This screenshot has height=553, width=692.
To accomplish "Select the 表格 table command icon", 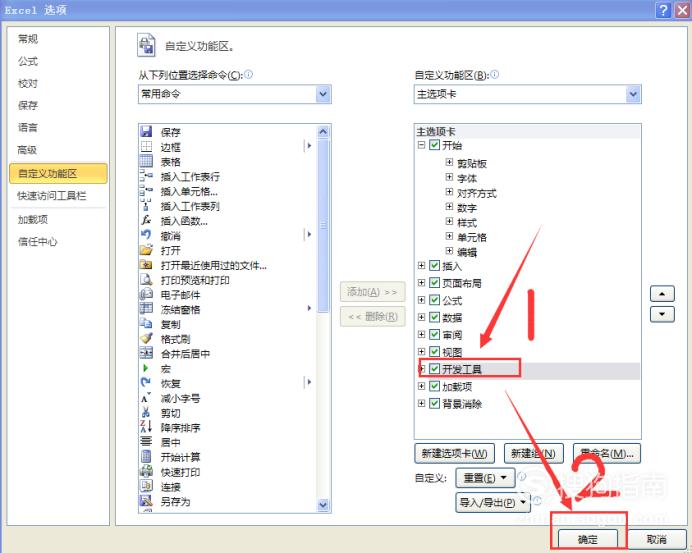I will pos(146,161).
